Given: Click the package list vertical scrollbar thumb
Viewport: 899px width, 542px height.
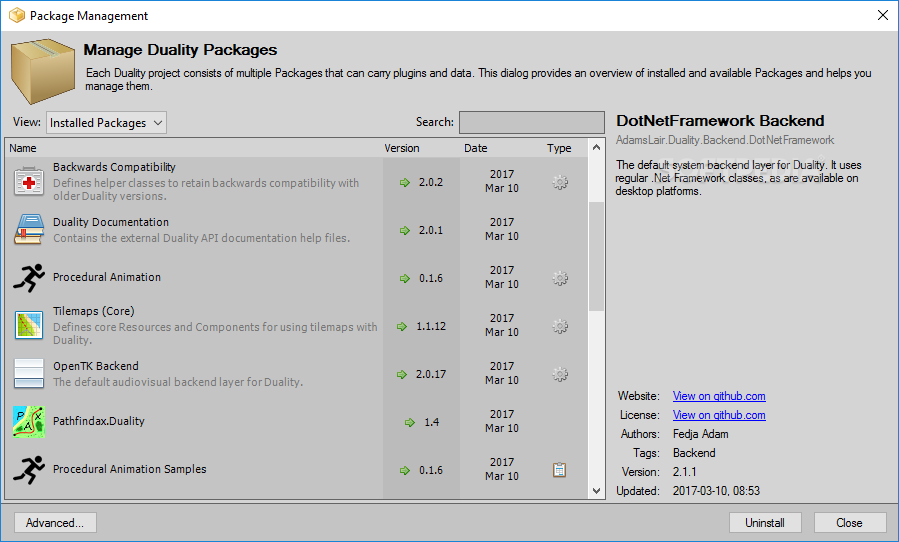Looking at the screenshot, I should click(596, 256).
